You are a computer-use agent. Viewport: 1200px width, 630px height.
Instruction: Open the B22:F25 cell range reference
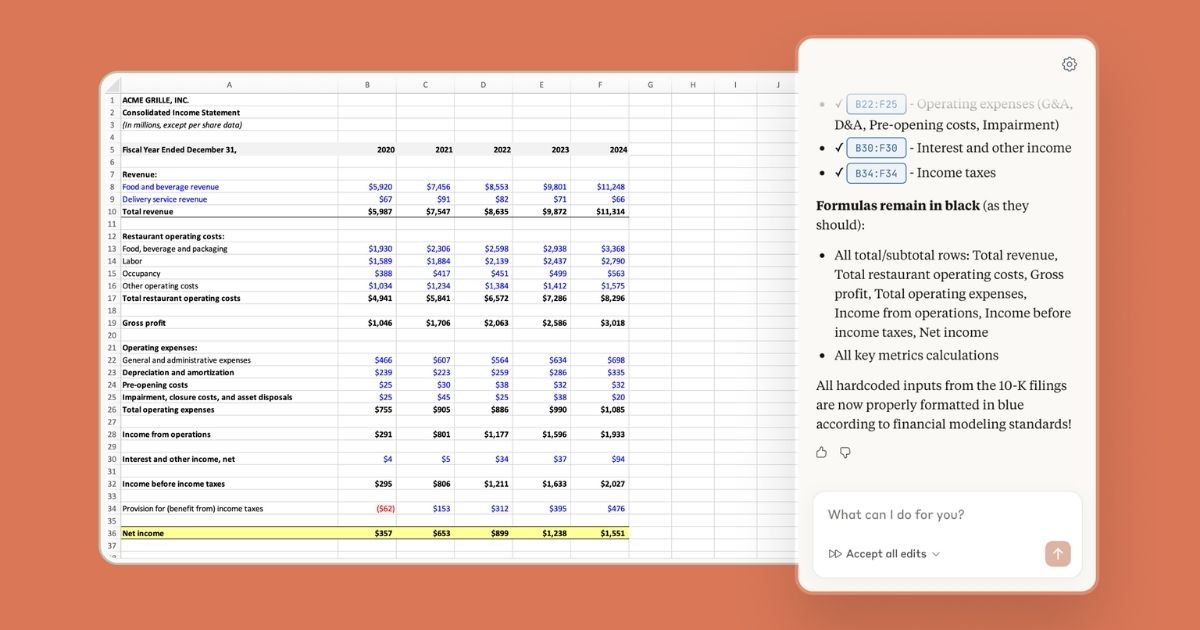click(876, 104)
